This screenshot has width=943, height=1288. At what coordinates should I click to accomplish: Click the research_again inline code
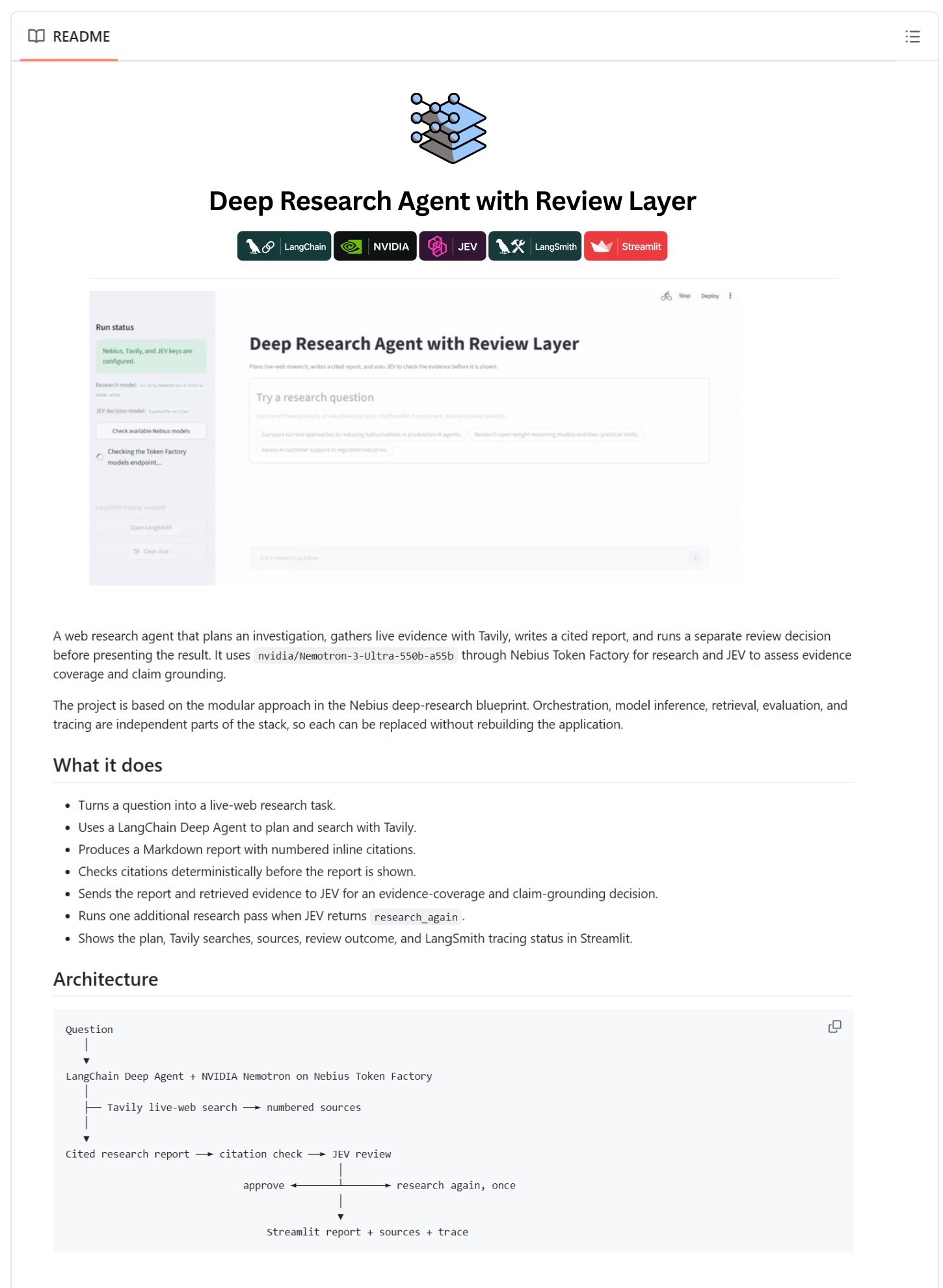pyautogui.click(x=416, y=917)
